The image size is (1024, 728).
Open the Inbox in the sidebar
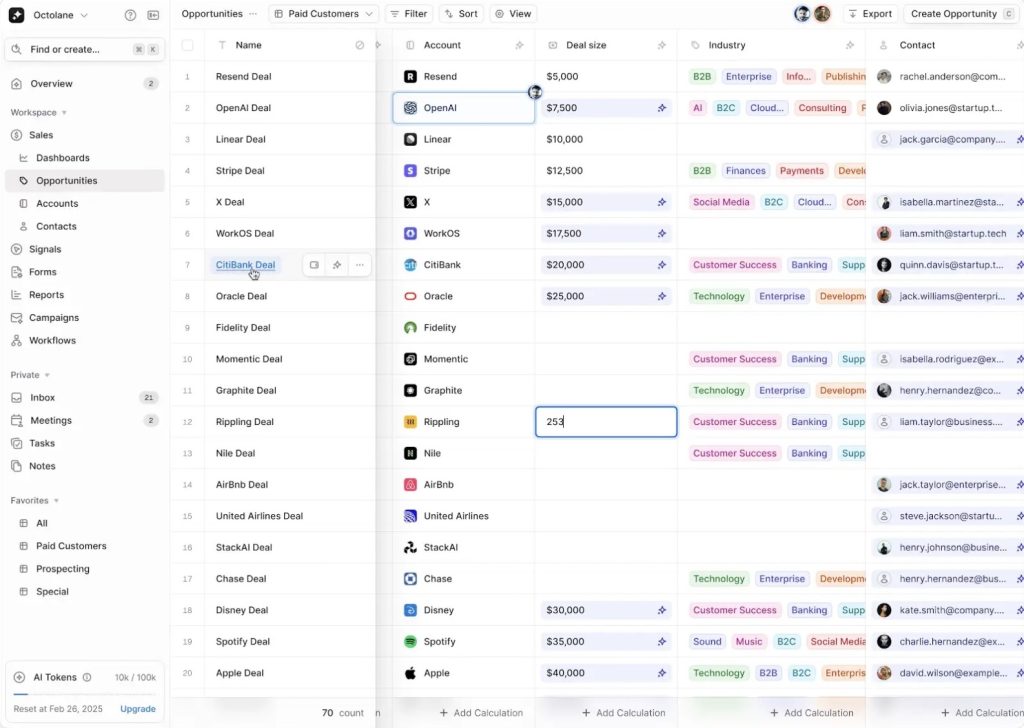coord(84,398)
